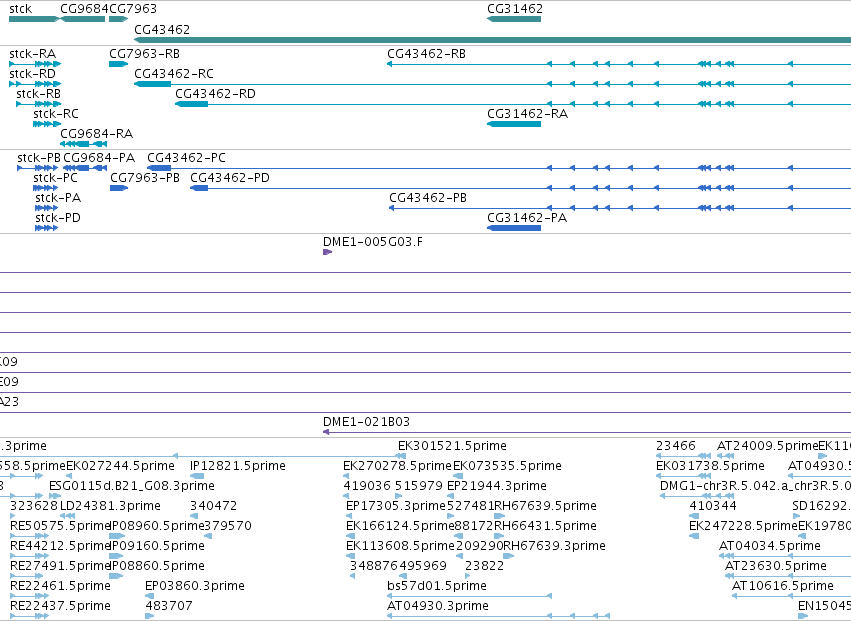Click EST label AT23630.5prime

coord(776,566)
